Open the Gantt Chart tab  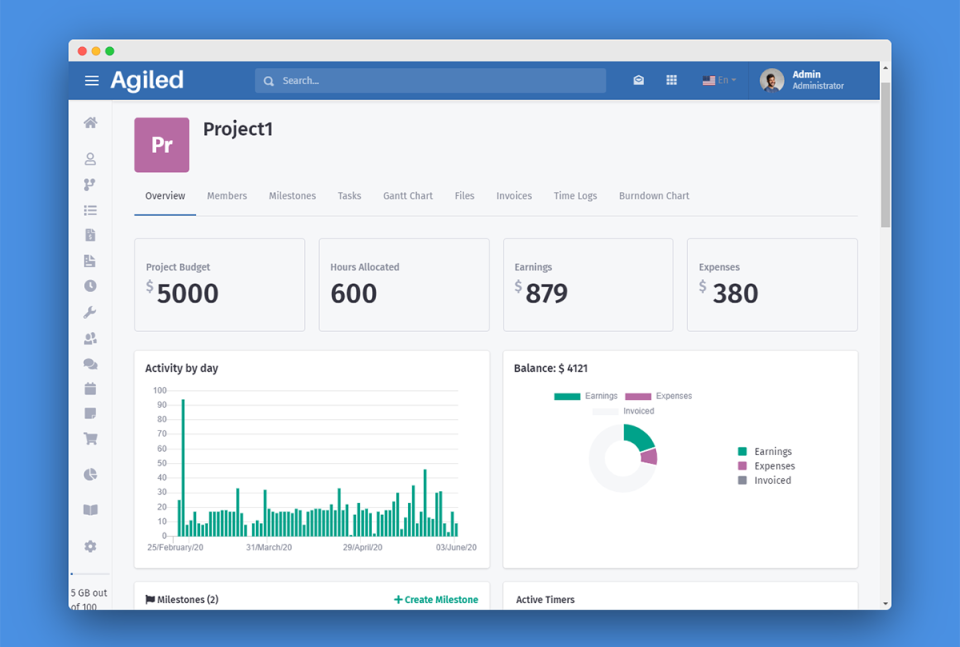[x=407, y=196]
